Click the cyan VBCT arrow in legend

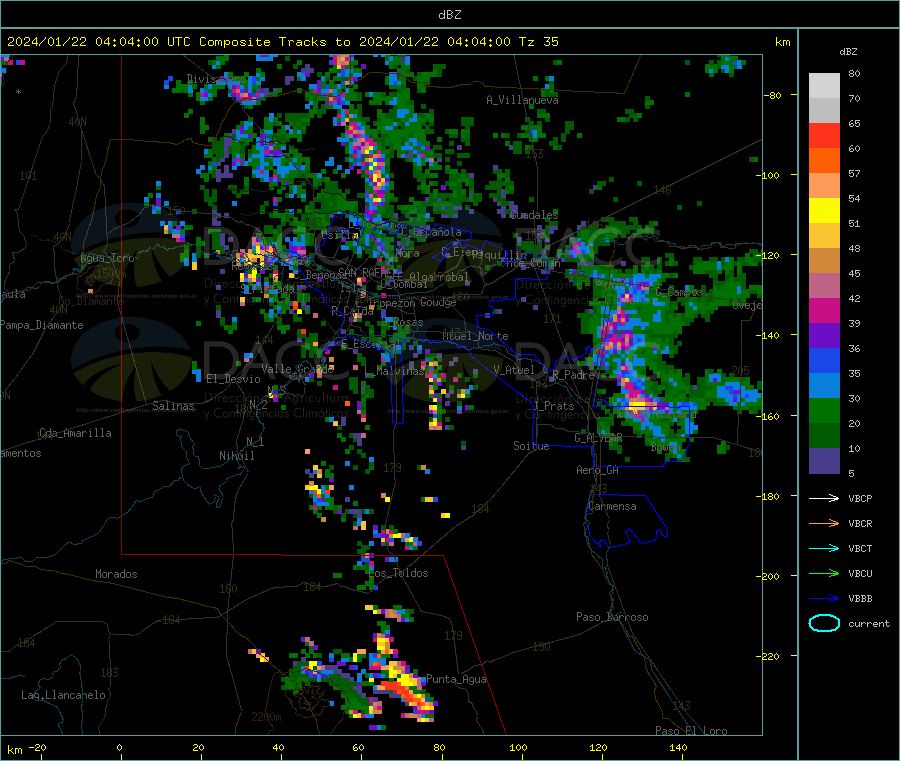(824, 548)
